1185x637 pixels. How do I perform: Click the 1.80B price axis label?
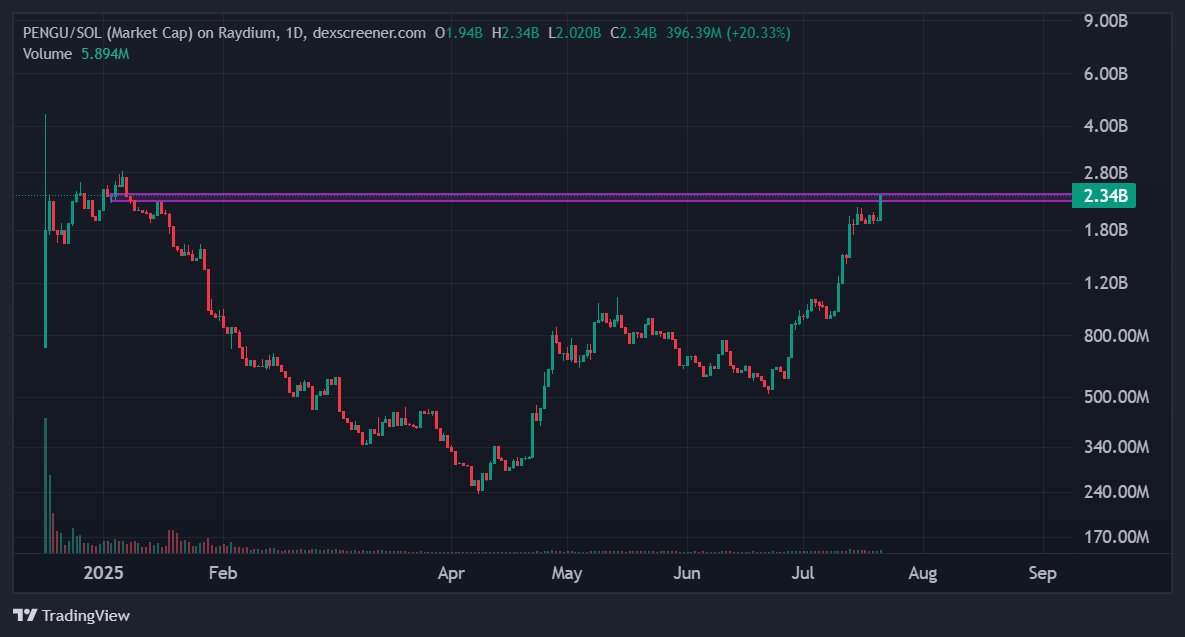pyautogui.click(x=1106, y=230)
